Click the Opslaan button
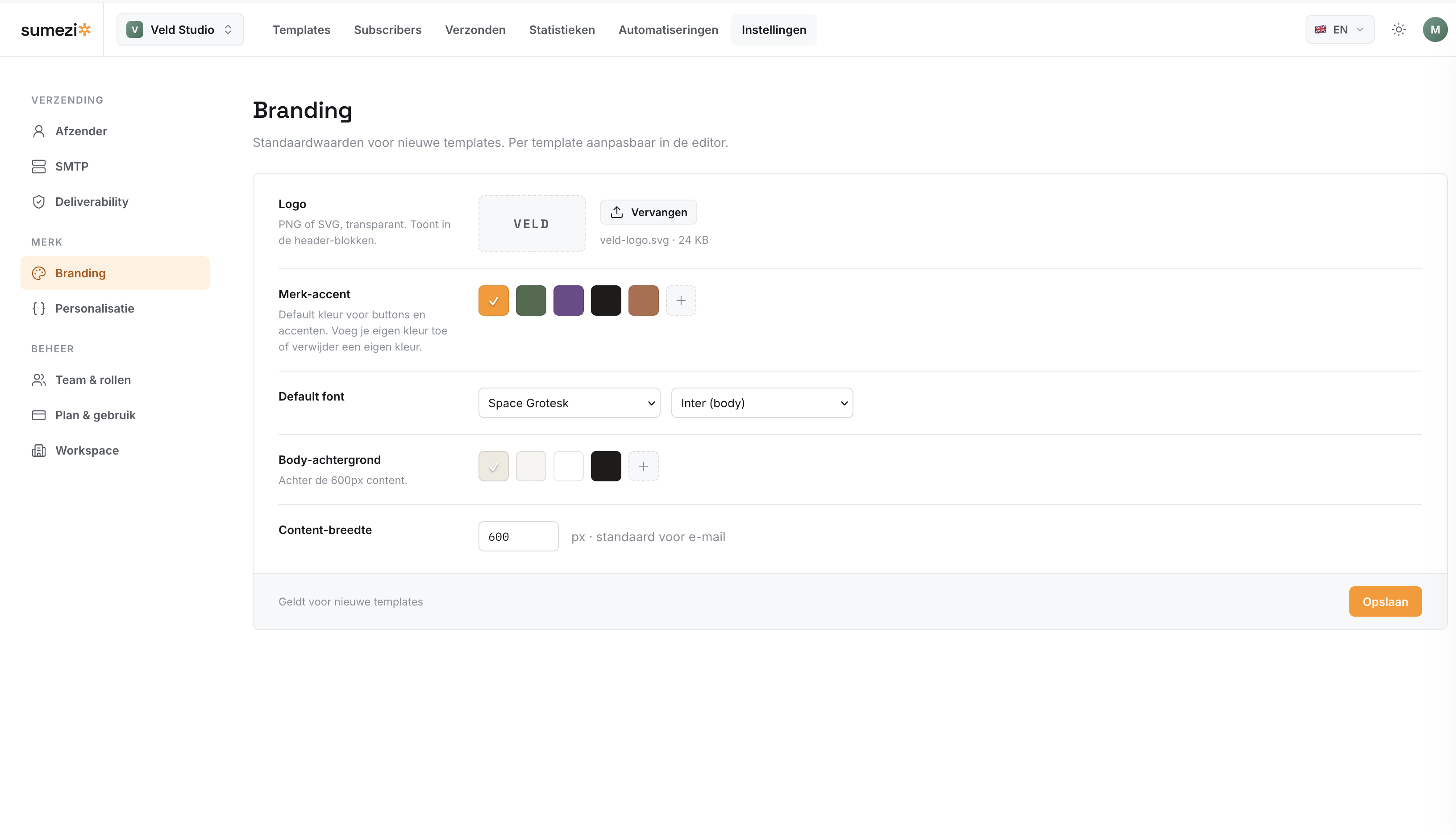Screen dimensions: 1456x835 pyautogui.click(x=1385, y=601)
